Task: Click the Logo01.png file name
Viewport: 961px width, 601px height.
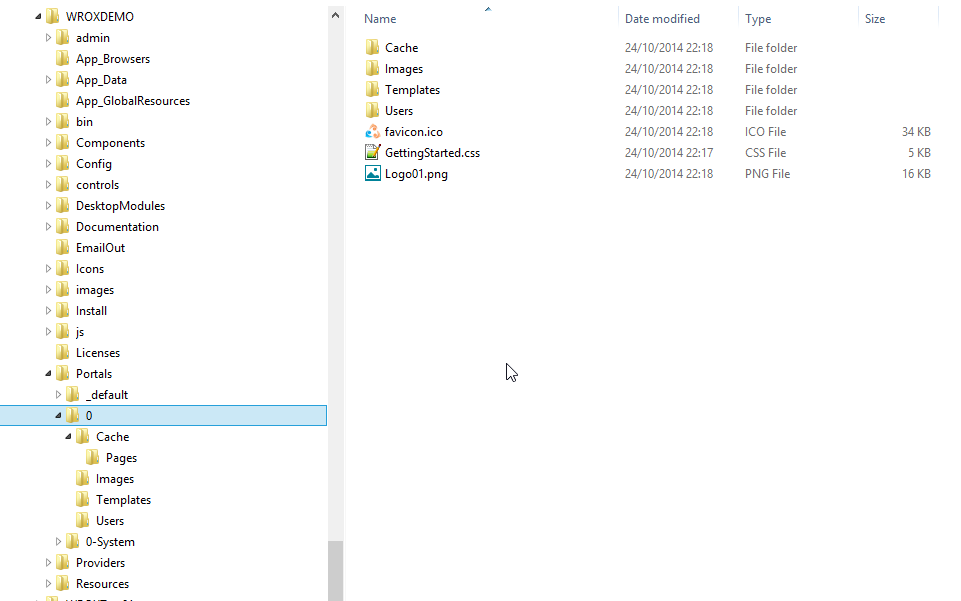Action: click(x=416, y=174)
